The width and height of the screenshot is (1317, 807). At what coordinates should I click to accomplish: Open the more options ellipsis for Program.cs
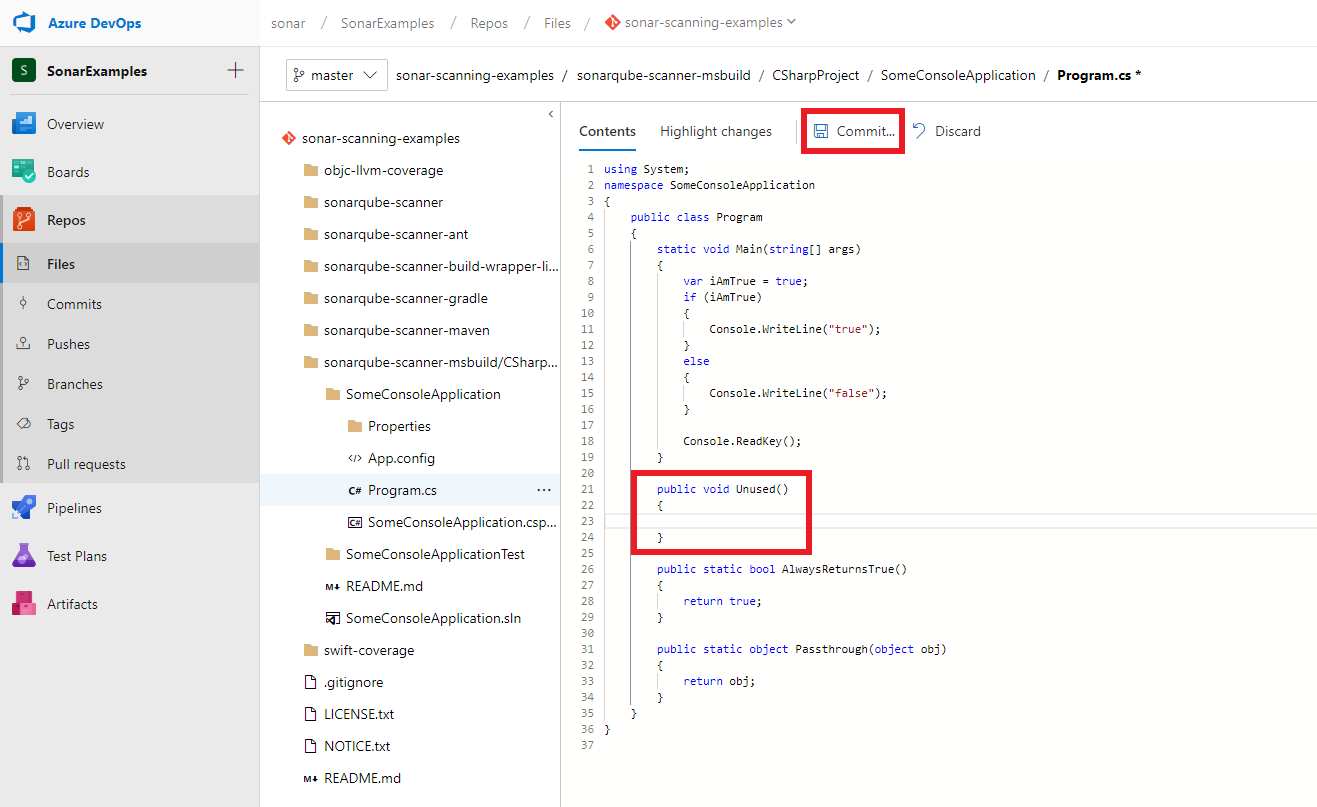(x=544, y=490)
